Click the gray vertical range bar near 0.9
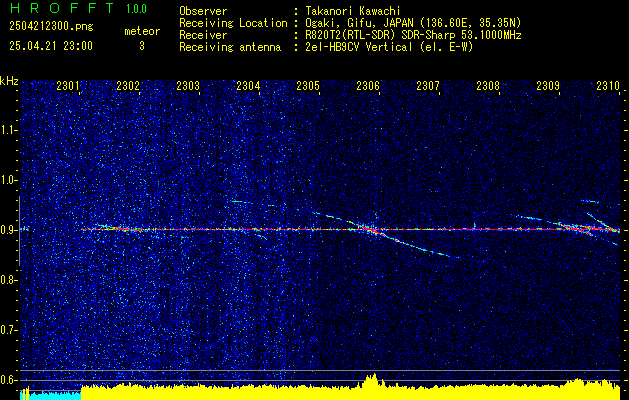The width and height of the screenshot is (629, 400). [19, 231]
